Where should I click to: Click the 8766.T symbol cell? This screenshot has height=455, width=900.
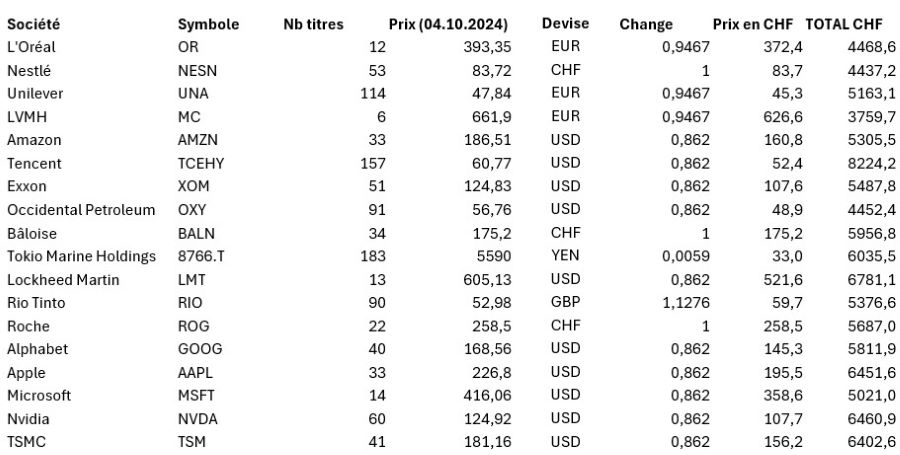(x=200, y=256)
